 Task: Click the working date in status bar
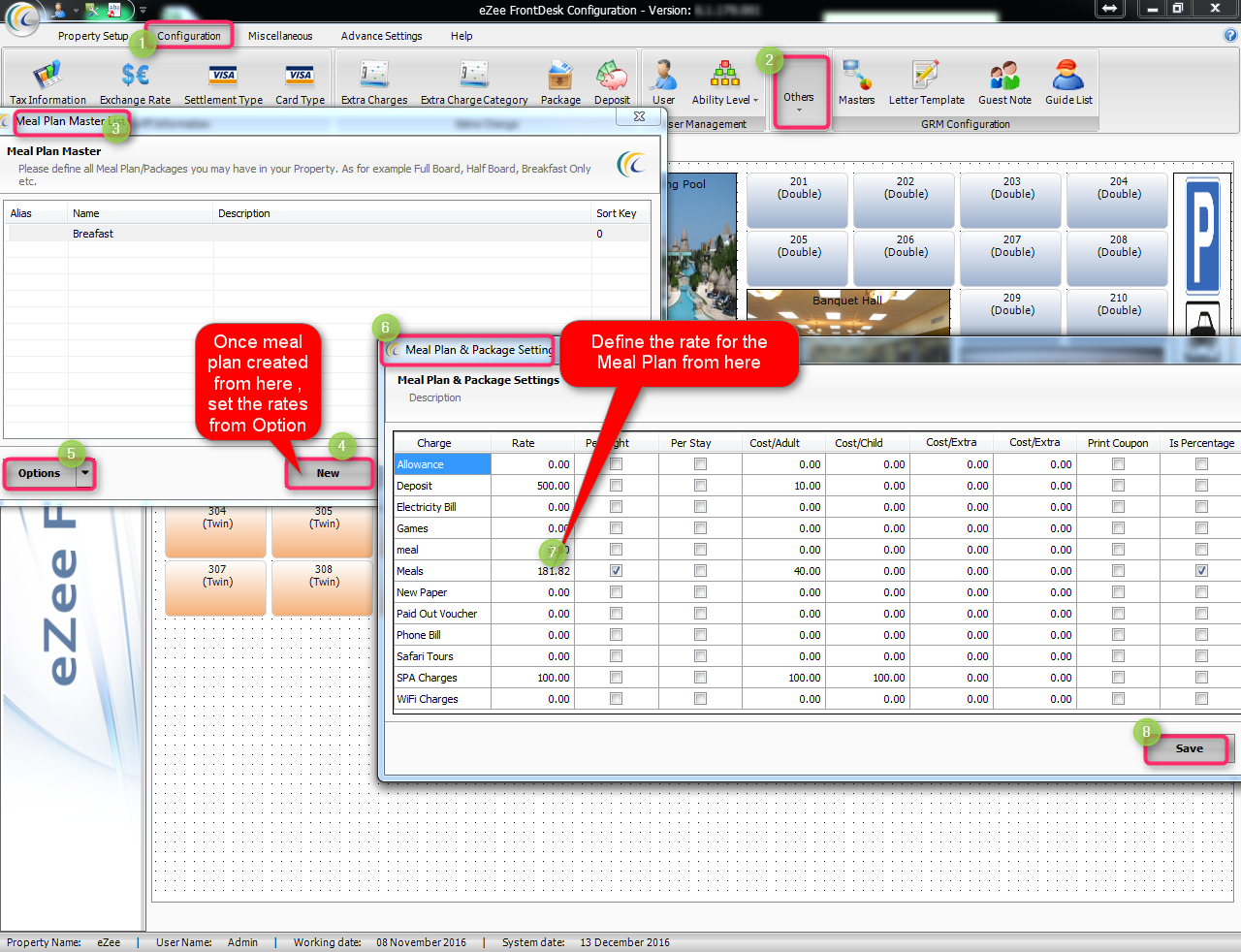(421, 942)
